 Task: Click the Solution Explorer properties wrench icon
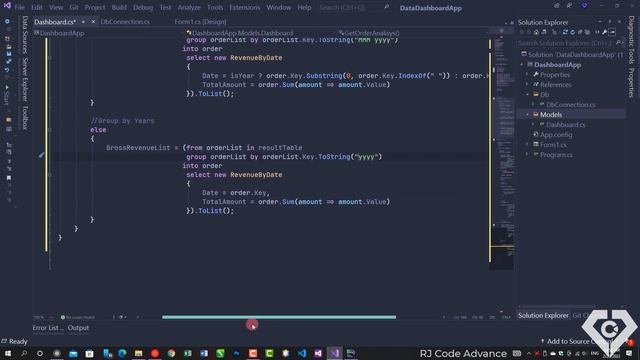pos(604,32)
